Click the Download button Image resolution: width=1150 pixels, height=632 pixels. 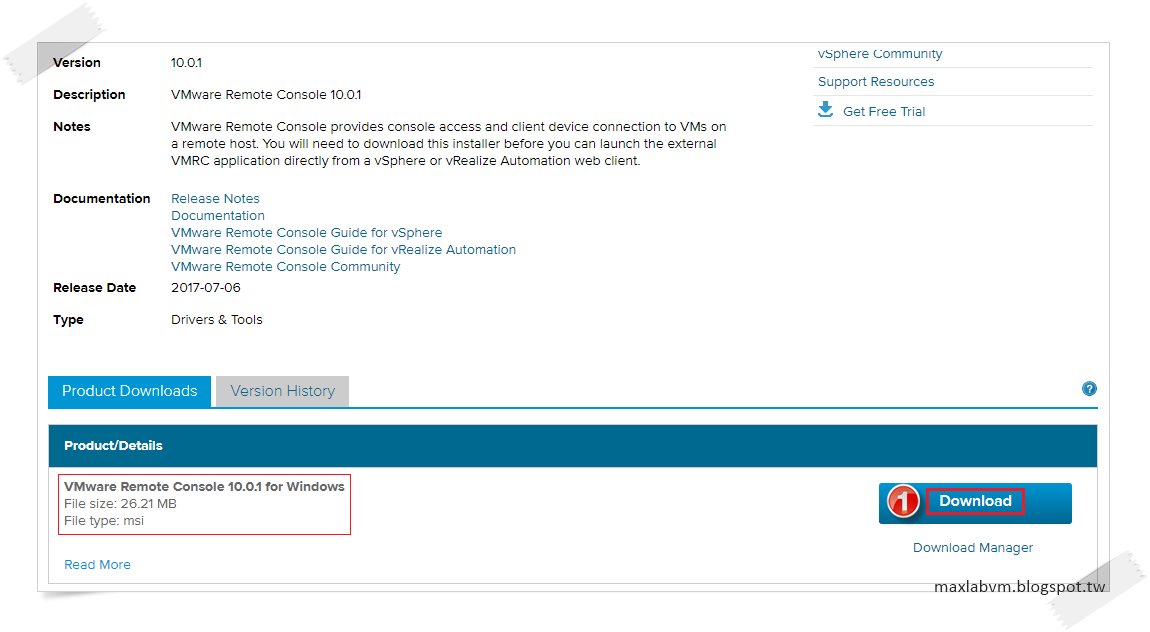click(975, 503)
